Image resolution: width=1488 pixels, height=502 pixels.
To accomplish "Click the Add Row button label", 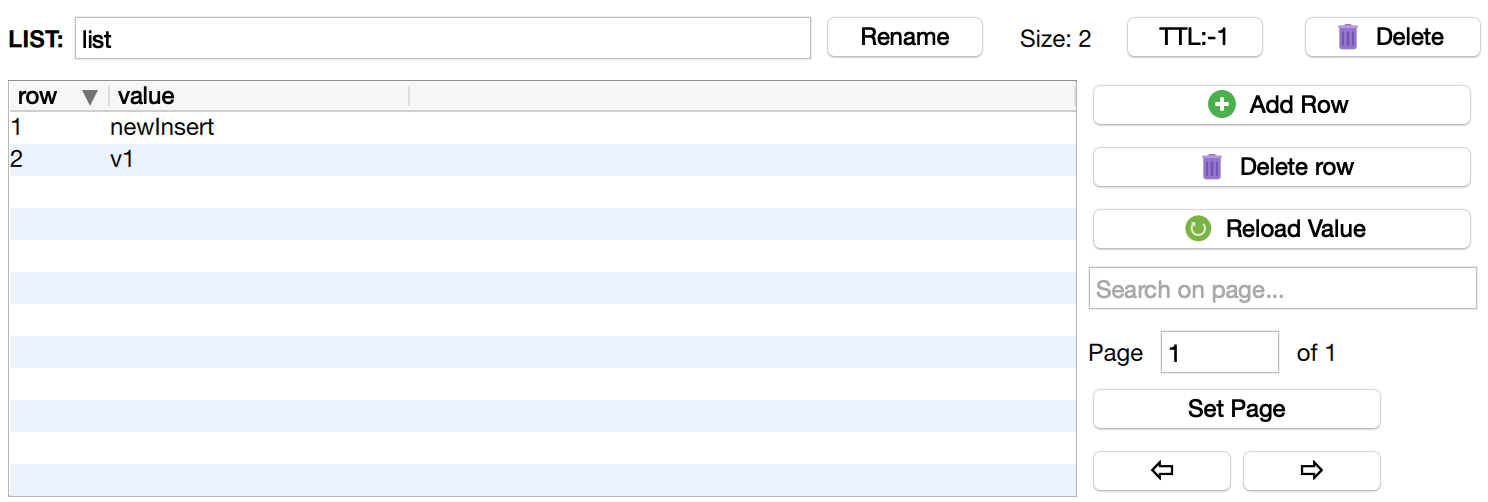I will tap(1299, 105).
